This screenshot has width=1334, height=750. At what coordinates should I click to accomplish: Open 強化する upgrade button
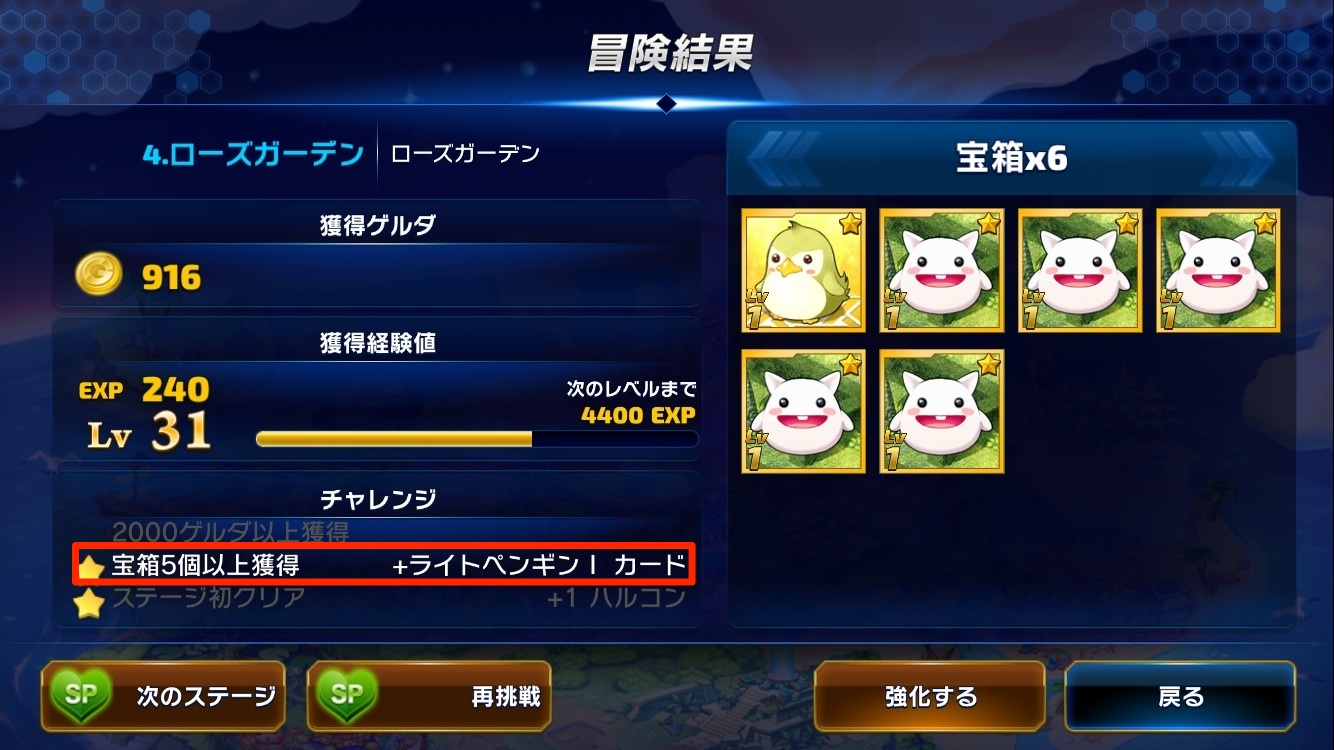pyautogui.click(x=930, y=696)
